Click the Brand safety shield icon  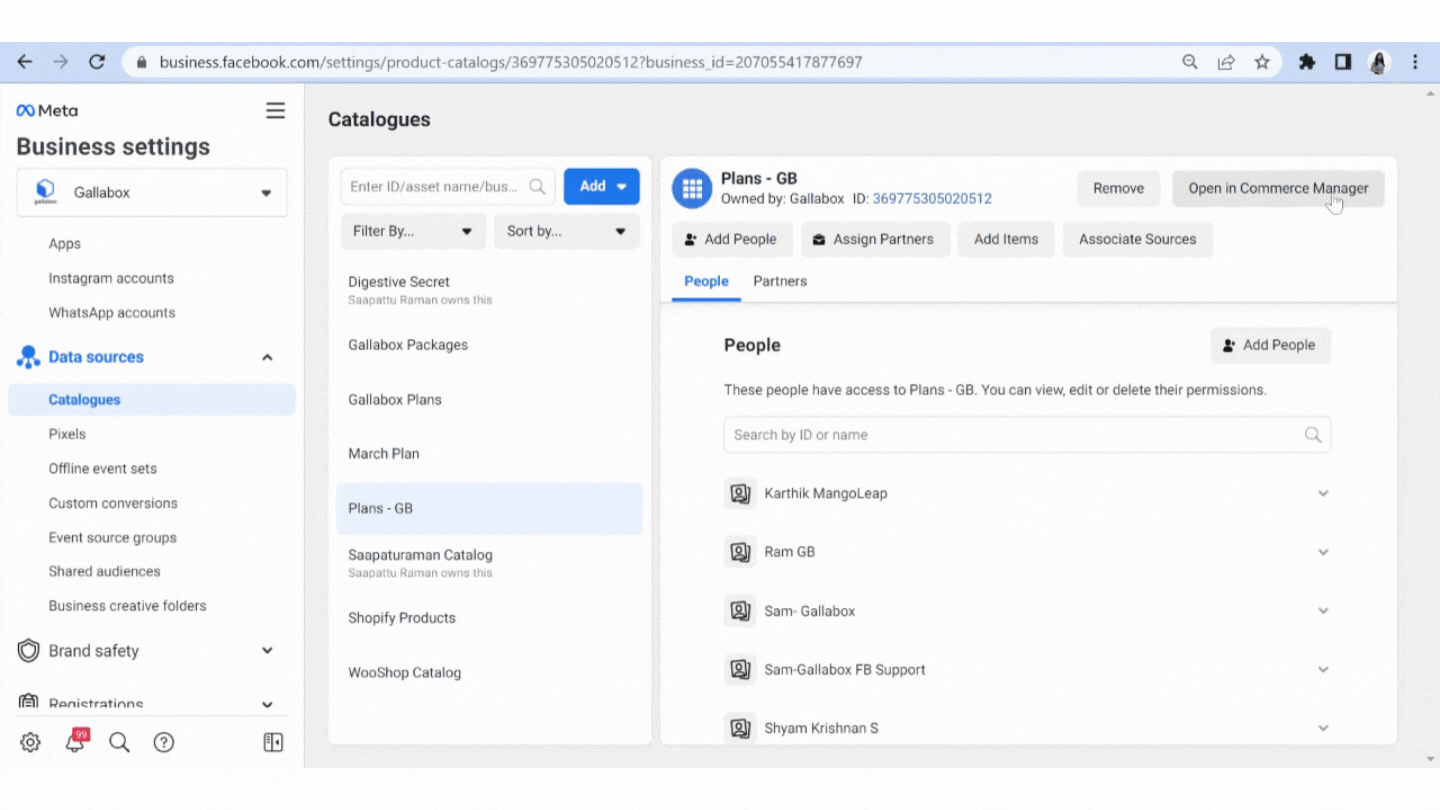[29, 651]
